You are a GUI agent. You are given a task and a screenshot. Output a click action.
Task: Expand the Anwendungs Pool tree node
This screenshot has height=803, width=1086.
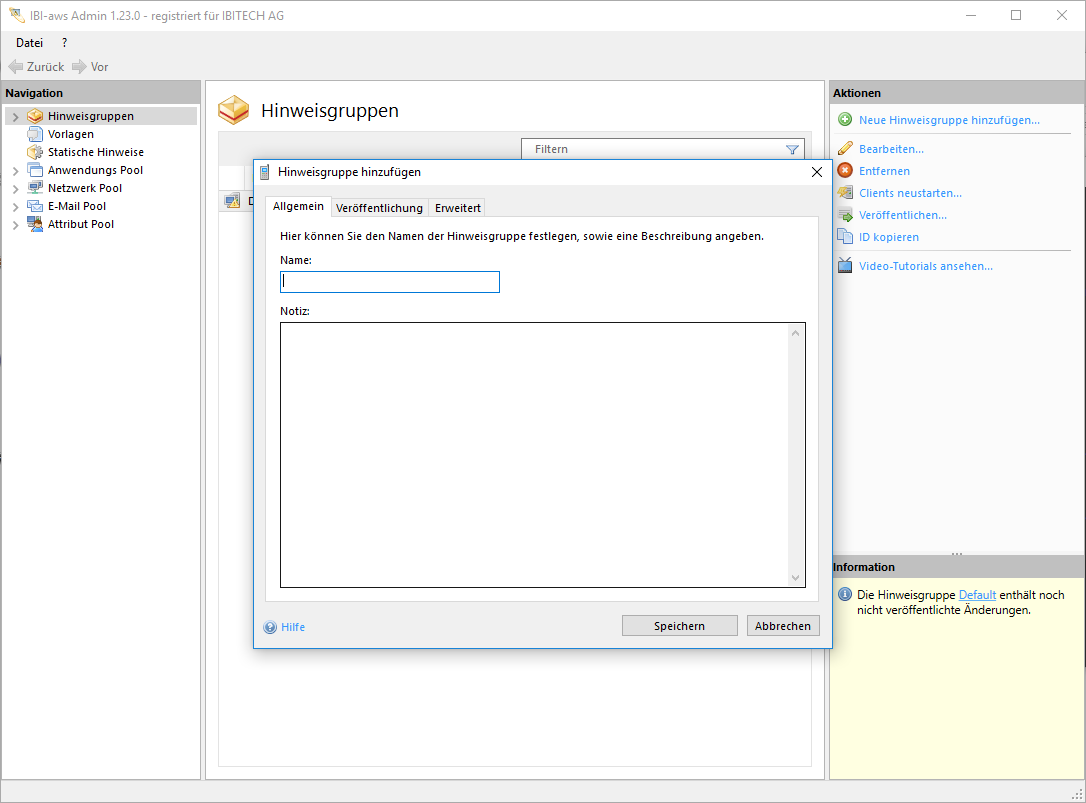[x=15, y=171]
